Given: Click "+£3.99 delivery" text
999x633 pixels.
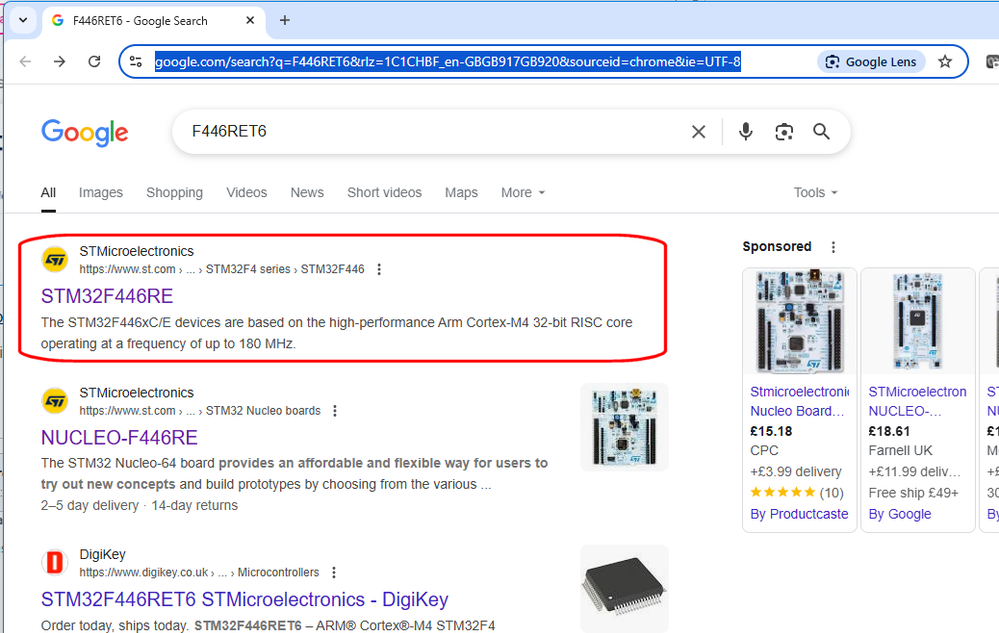Looking at the screenshot, I should [x=796, y=472].
